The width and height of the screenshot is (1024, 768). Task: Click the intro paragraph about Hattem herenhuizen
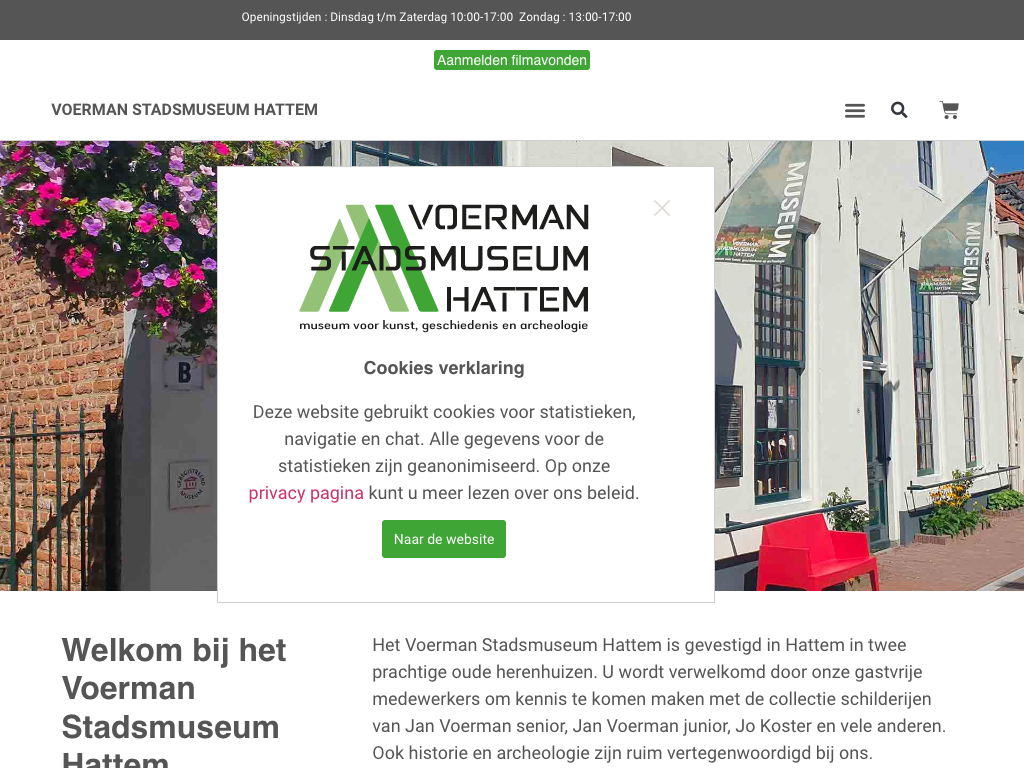(x=660, y=699)
